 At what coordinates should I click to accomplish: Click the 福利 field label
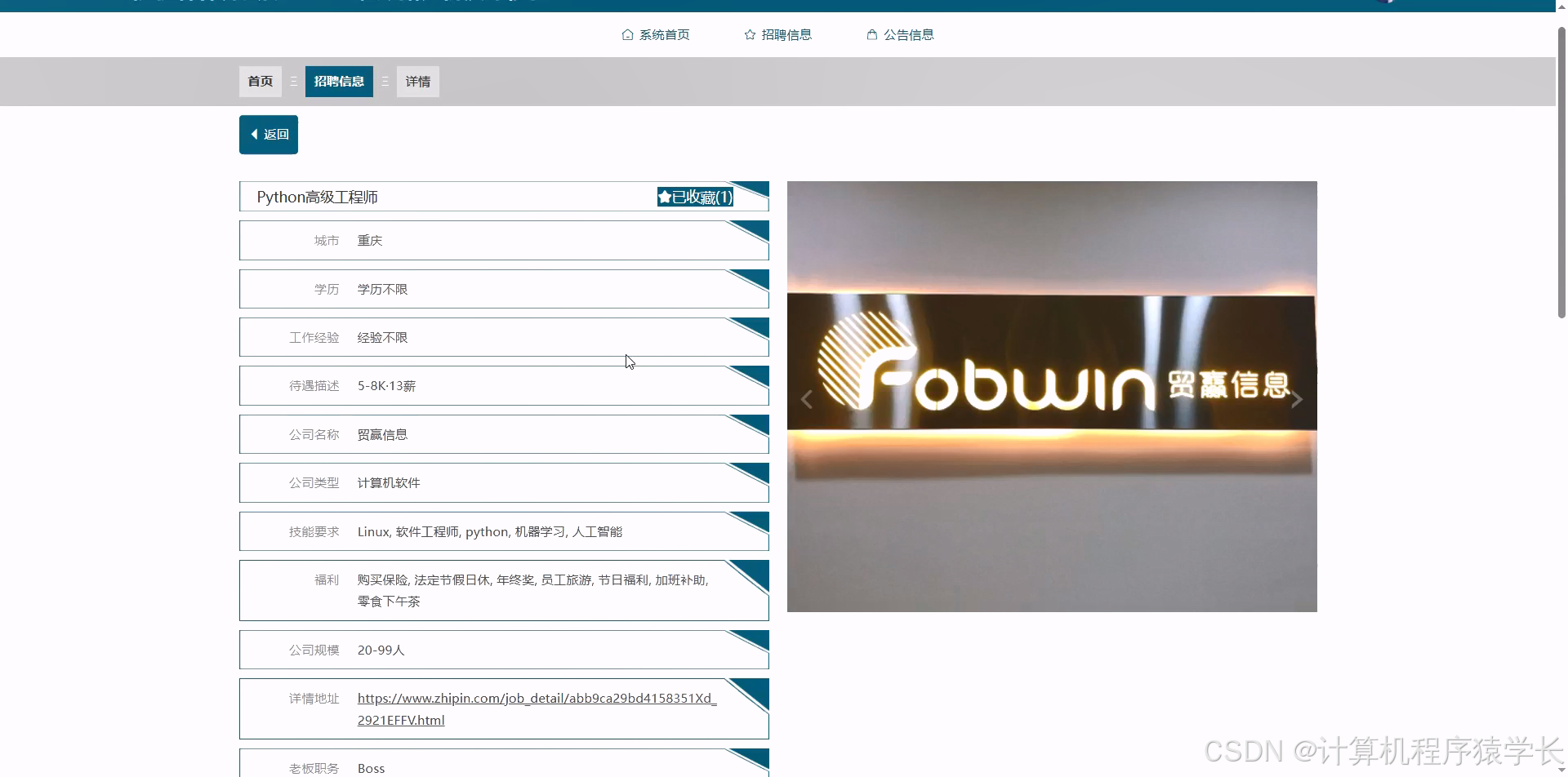pyautogui.click(x=327, y=580)
